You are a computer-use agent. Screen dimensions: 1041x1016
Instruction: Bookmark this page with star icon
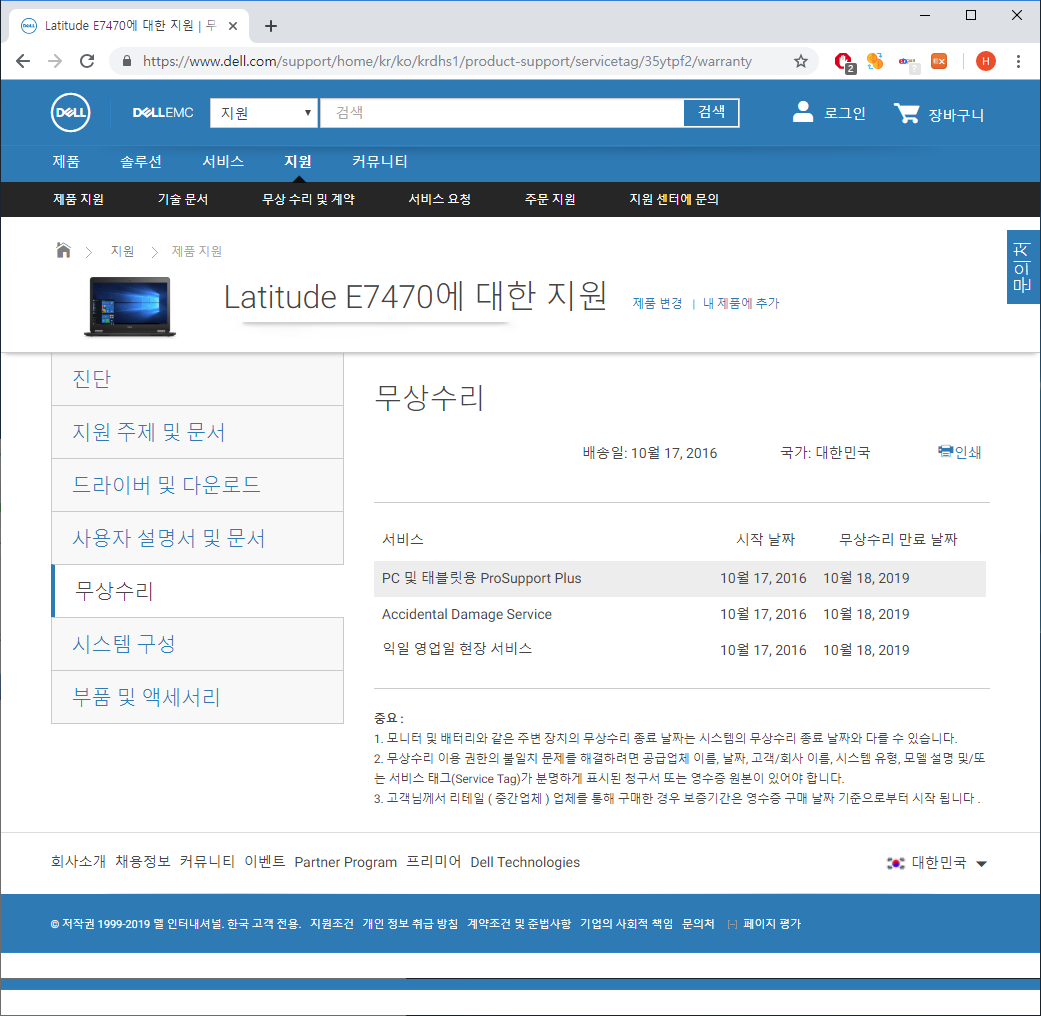click(801, 61)
